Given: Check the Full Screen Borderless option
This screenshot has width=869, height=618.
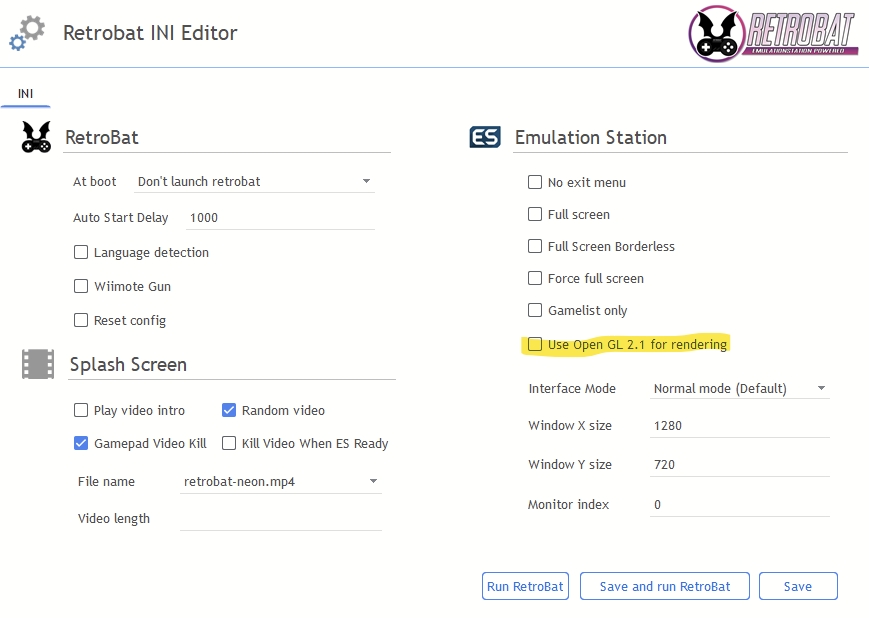Looking at the screenshot, I should (x=535, y=247).
